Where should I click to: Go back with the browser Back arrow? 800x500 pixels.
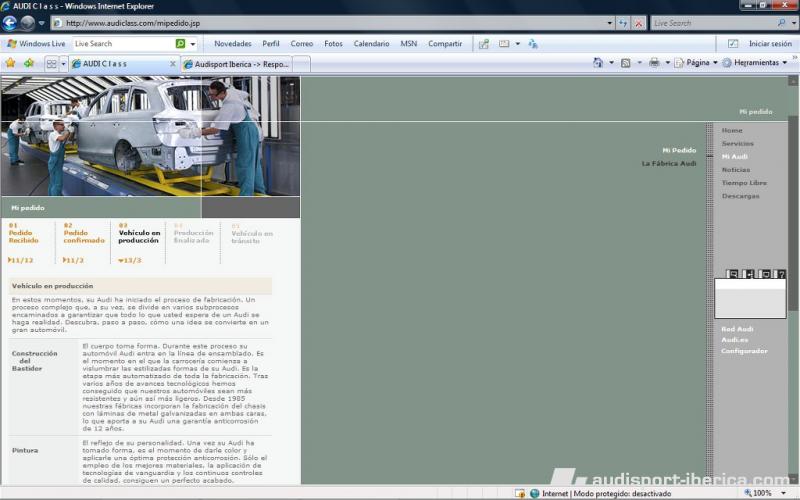pos(10,23)
